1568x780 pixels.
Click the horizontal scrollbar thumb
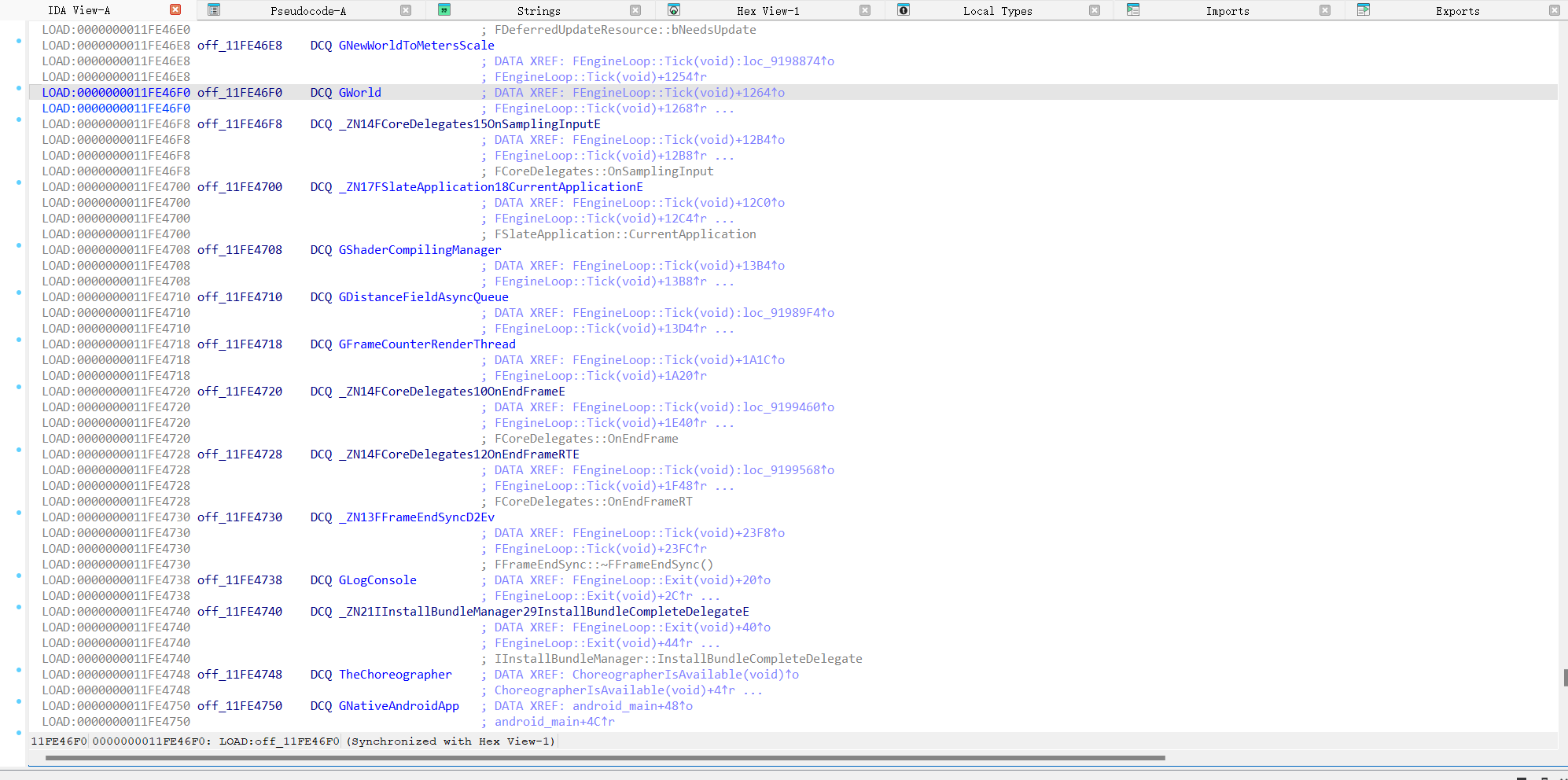coord(605,758)
